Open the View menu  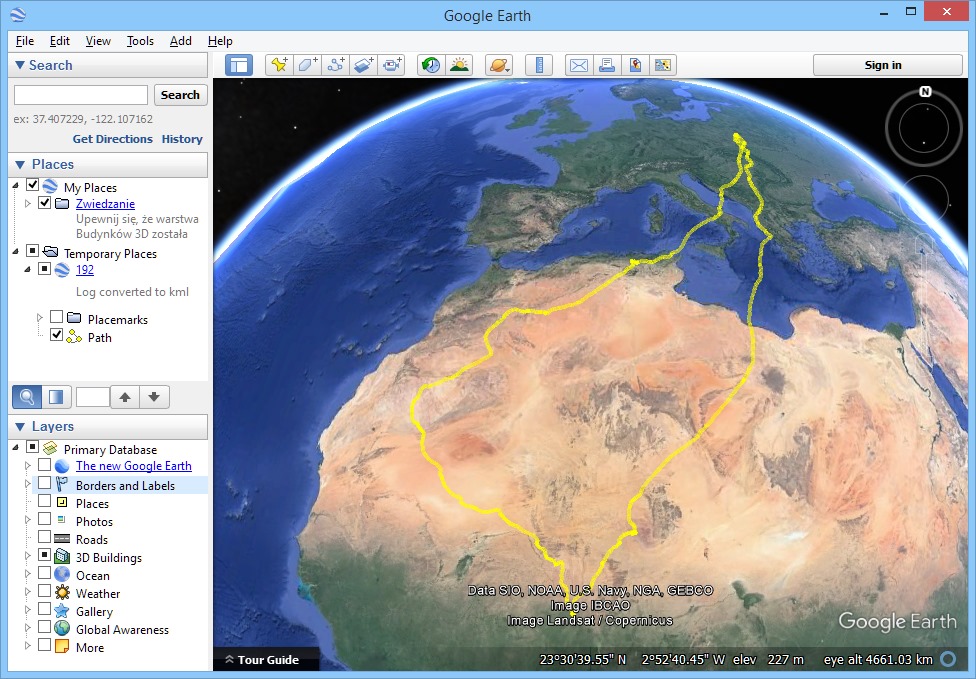coord(98,41)
